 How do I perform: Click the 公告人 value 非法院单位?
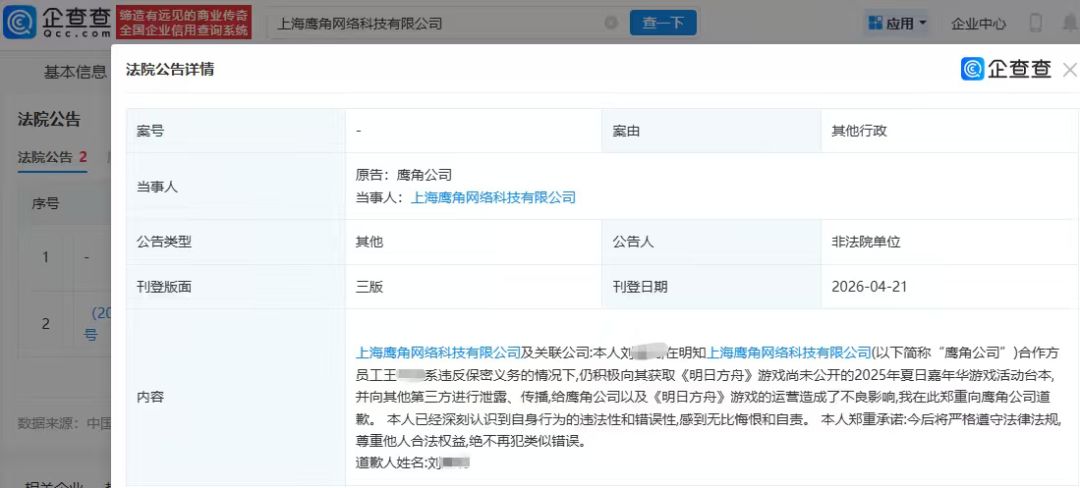[866, 242]
